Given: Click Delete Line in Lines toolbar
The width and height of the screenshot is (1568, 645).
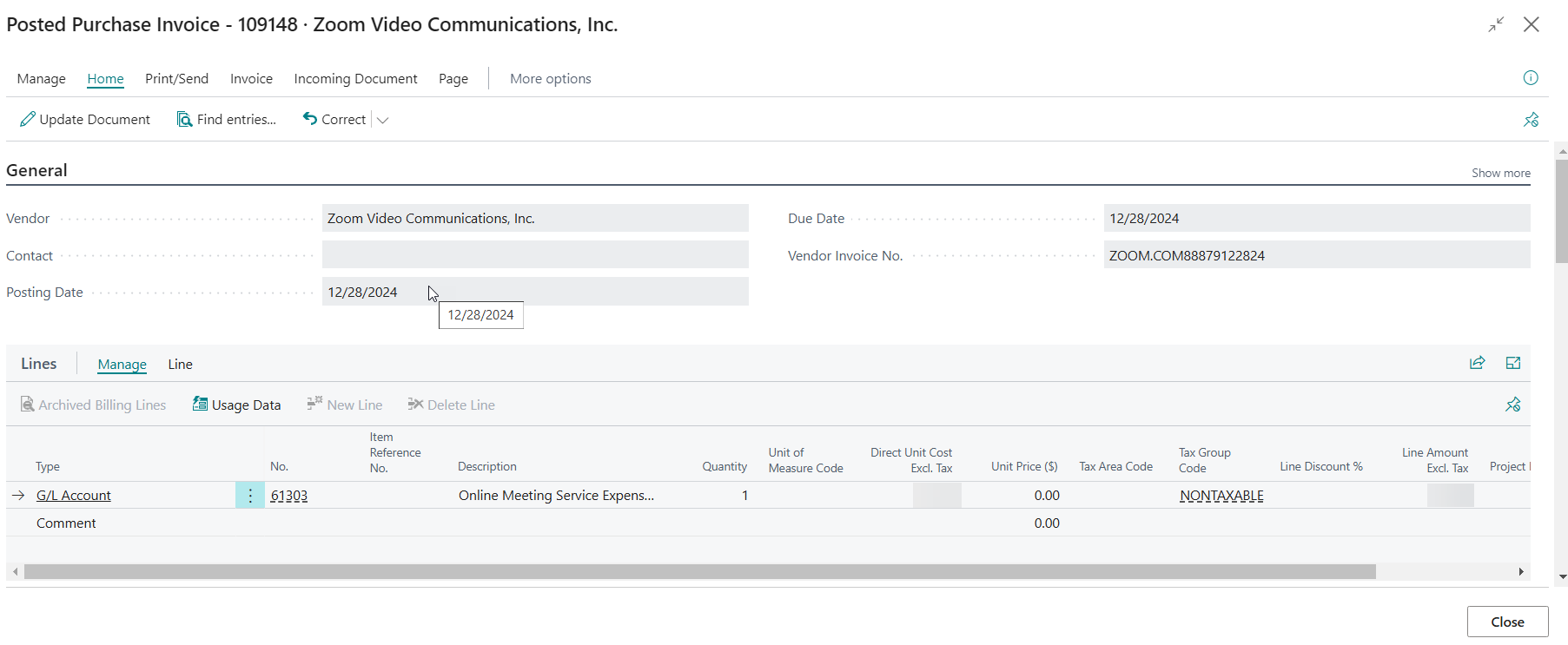Looking at the screenshot, I should click(x=451, y=405).
